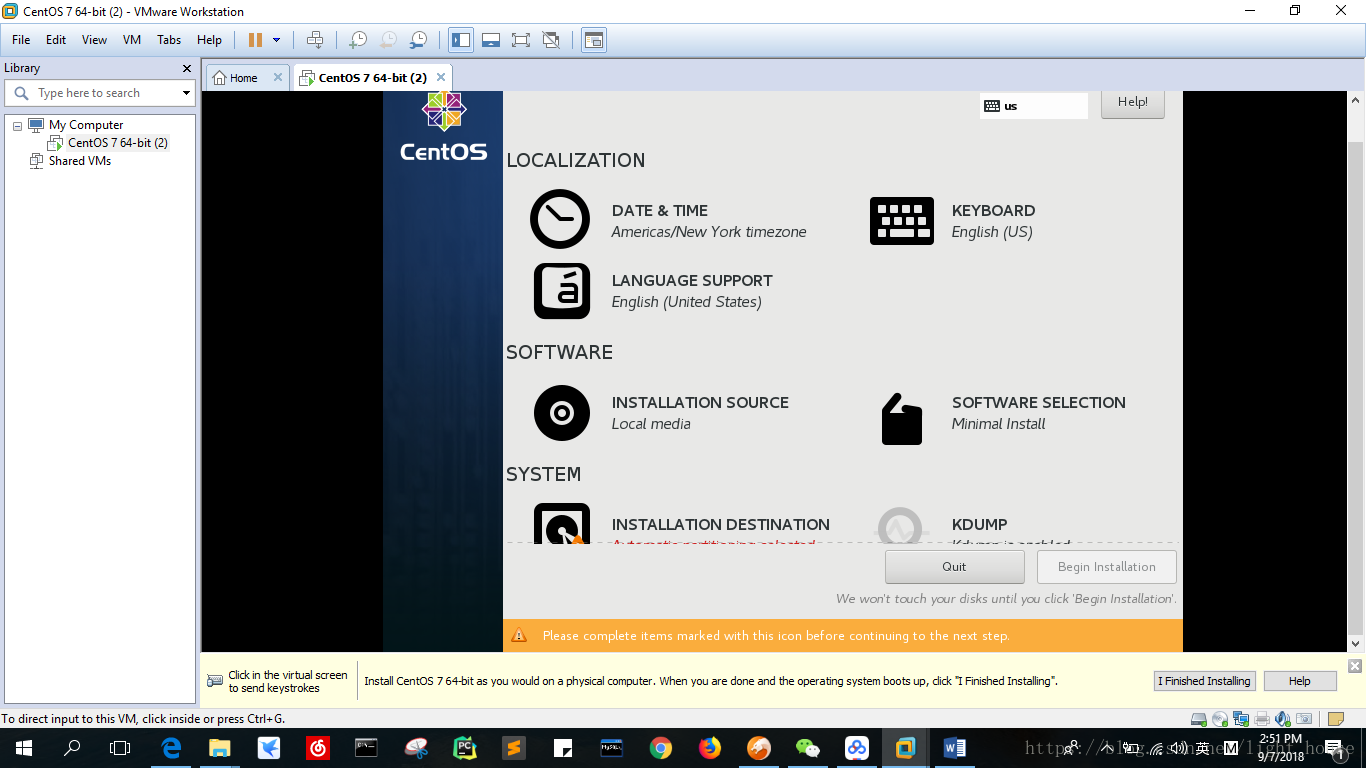Click the I Finished Installing button
Viewport: 1366px width, 768px height.
[x=1204, y=681]
